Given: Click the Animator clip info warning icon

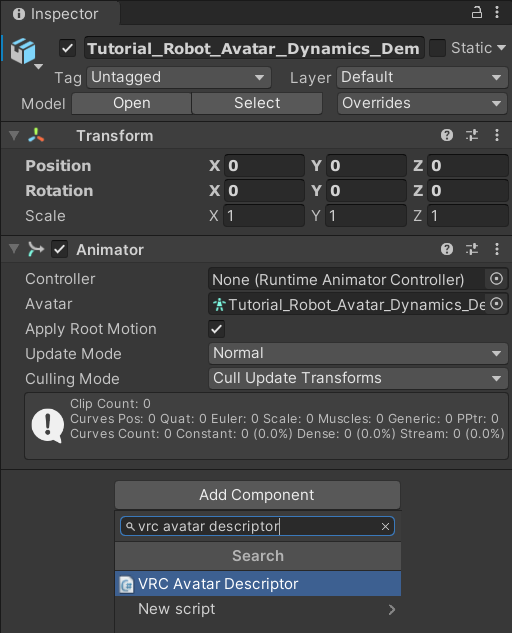Looking at the screenshot, I should tap(48, 426).
